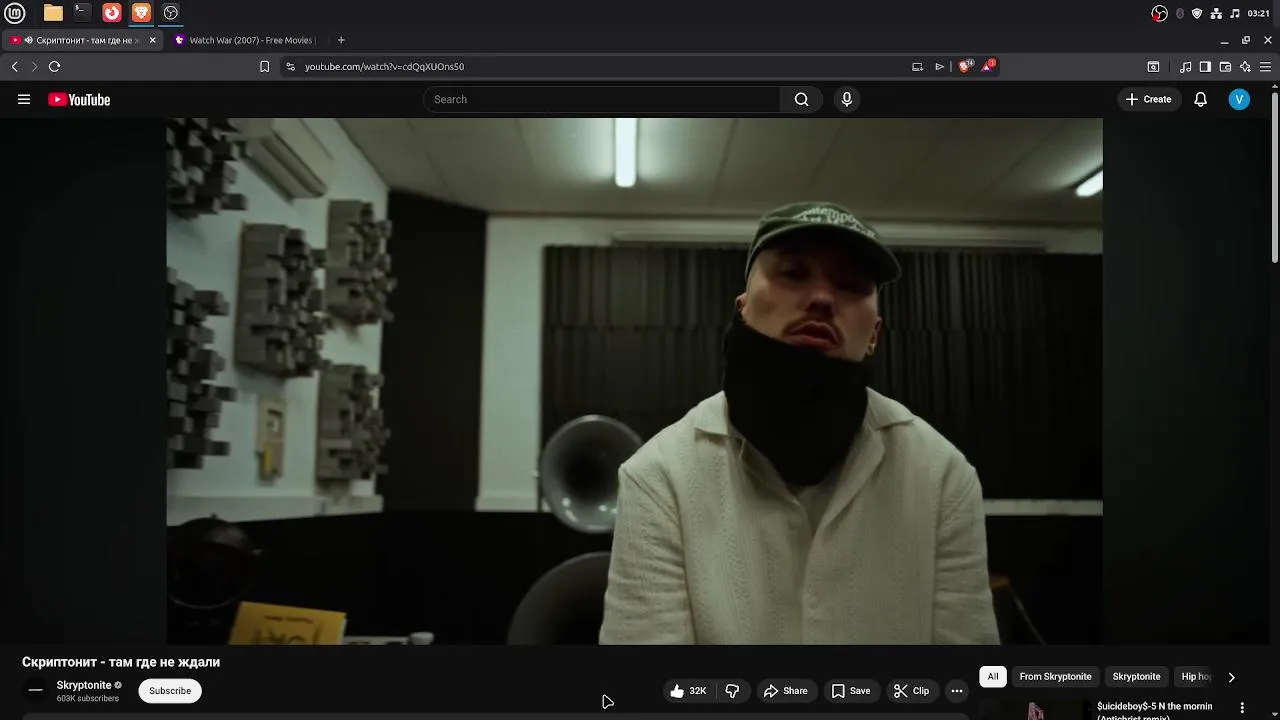Reload the YouTube page
Image resolution: width=1280 pixels, height=720 pixels.
click(54, 66)
